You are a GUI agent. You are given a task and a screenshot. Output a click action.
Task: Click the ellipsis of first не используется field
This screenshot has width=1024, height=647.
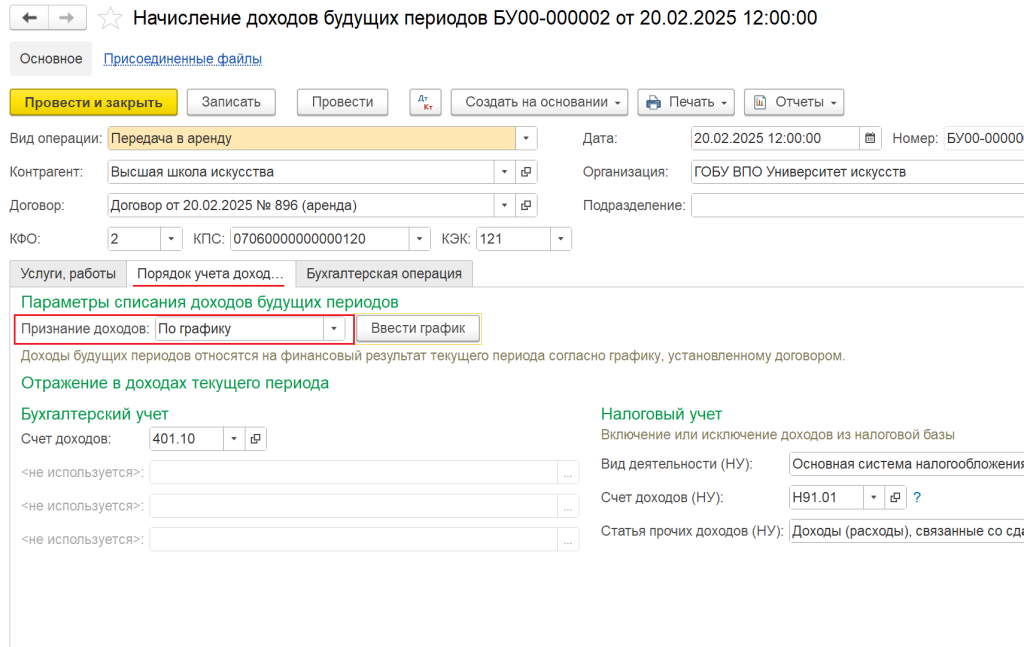click(568, 473)
